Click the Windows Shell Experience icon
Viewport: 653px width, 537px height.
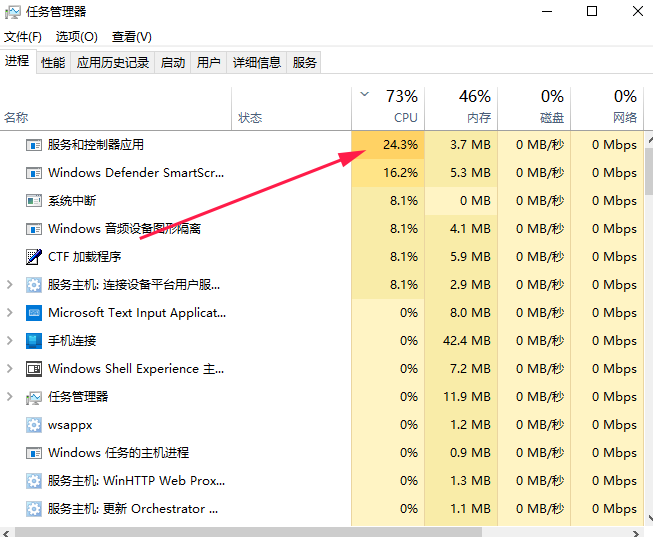tap(34, 369)
